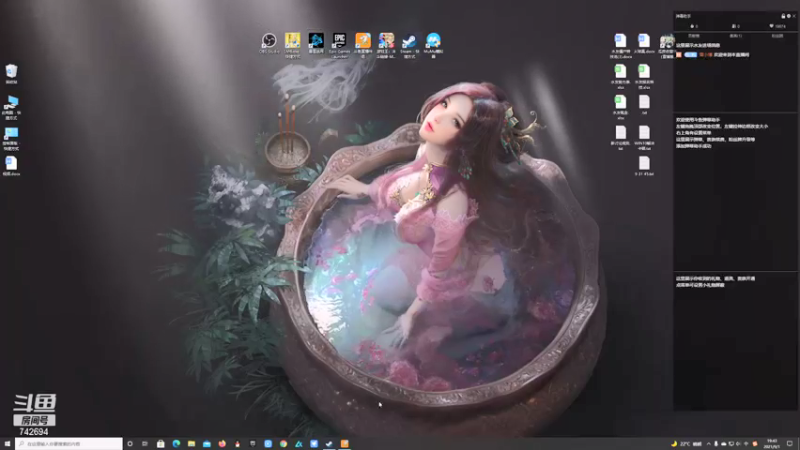This screenshot has height=450, width=800.
Task: Open the danmaku assistant settings gear
Action: [x=789, y=16]
